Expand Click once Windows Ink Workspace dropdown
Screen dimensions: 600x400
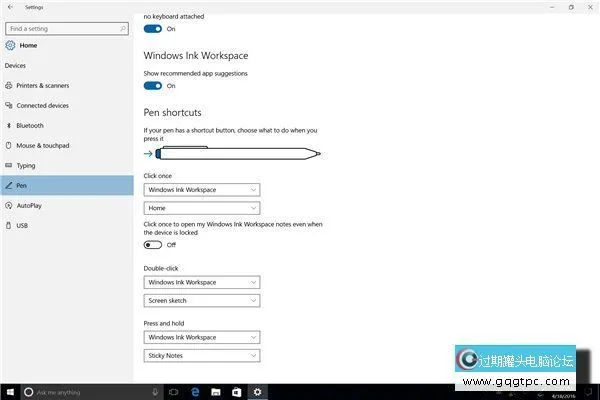(x=202, y=189)
